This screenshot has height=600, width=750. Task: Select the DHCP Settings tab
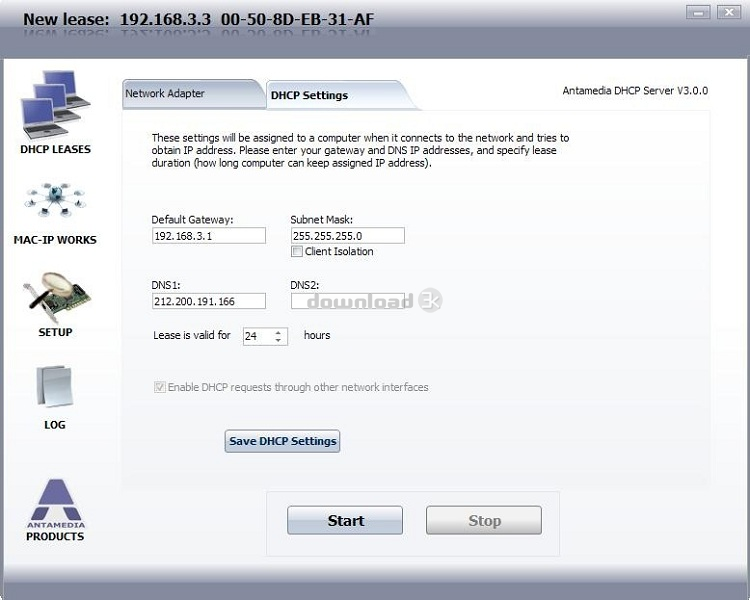tap(340, 95)
